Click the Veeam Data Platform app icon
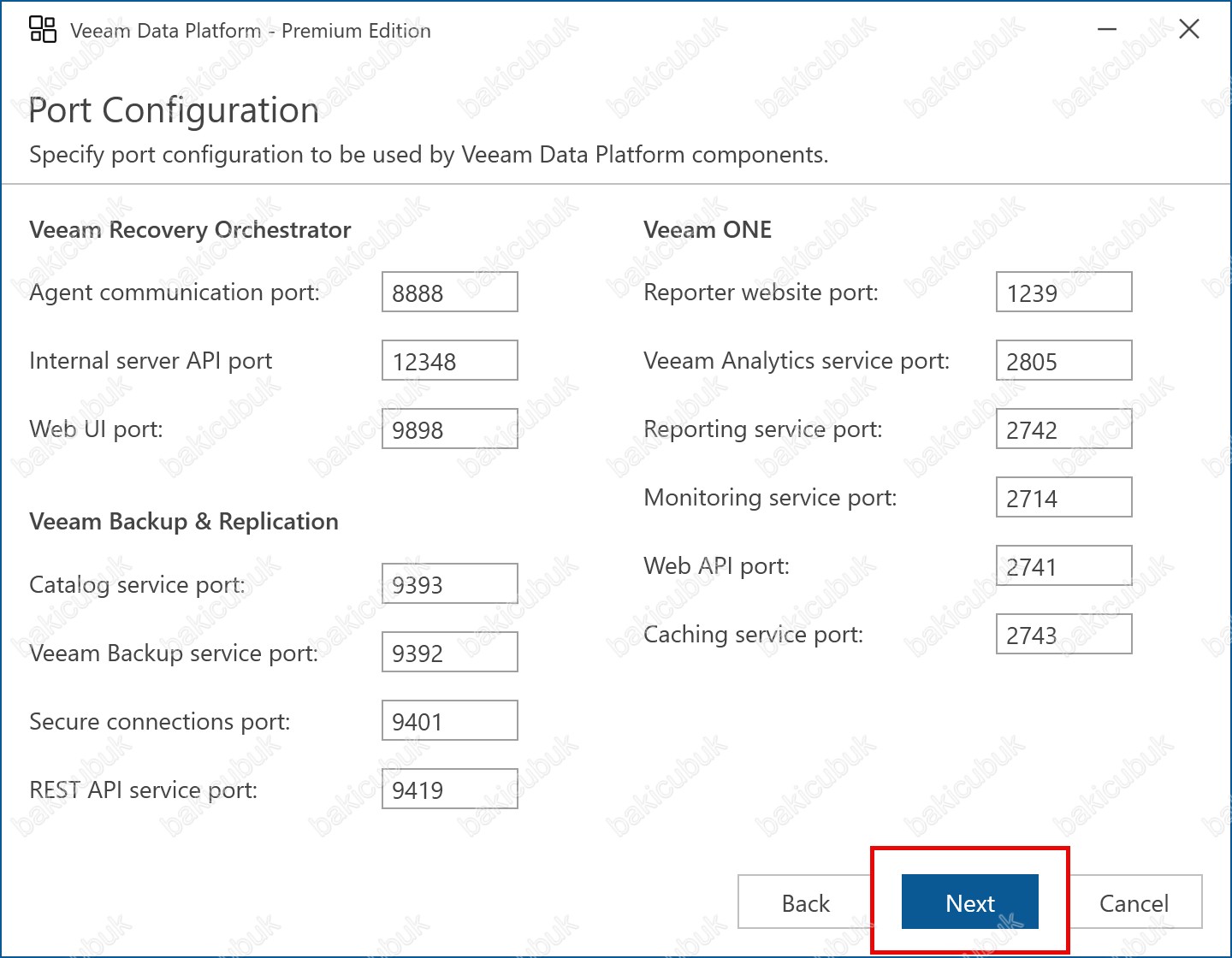The height and width of the screenshot is (958, 1232). click(x=43, y=30)
